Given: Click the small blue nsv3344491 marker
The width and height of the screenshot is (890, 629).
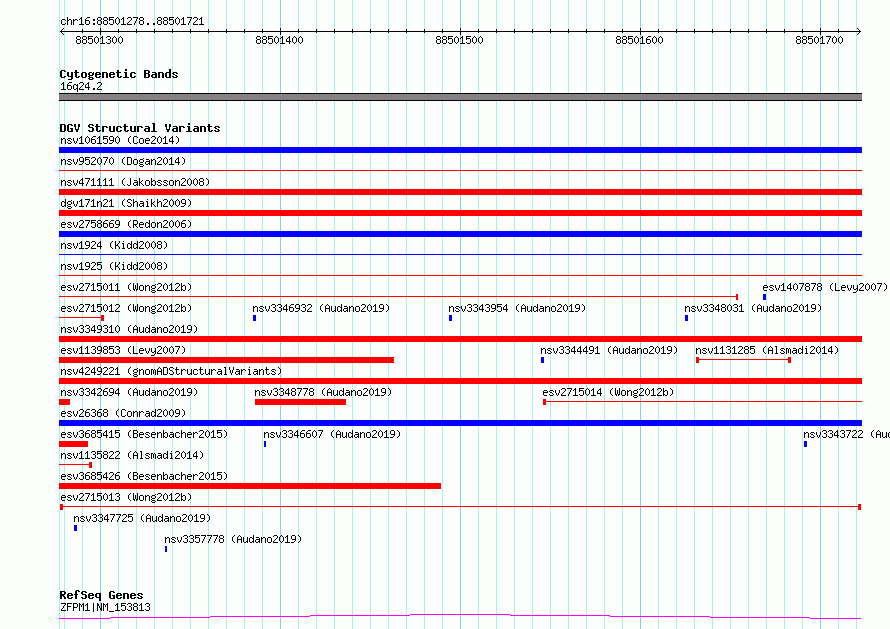Looking at the screenshot, I should [x=543, y=360].
